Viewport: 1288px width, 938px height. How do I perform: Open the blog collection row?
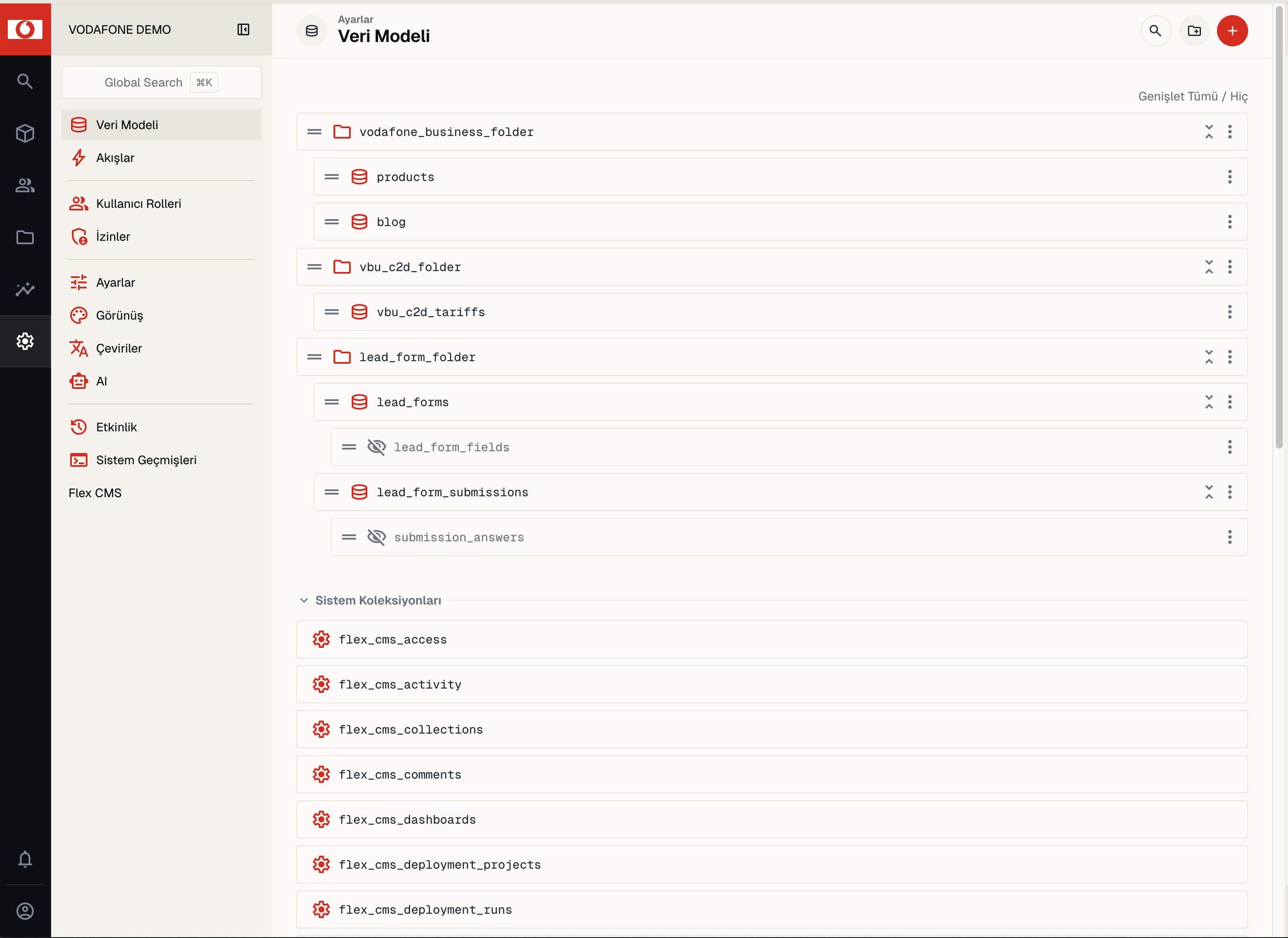click(780, 222)
